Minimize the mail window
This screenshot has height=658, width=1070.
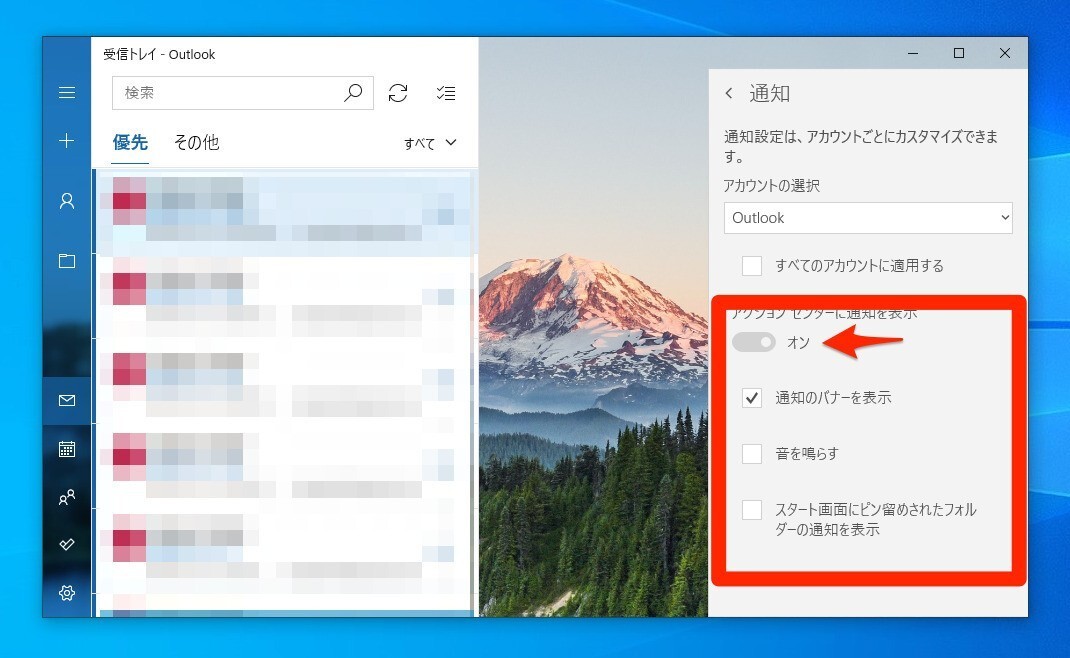coord(913,53)
